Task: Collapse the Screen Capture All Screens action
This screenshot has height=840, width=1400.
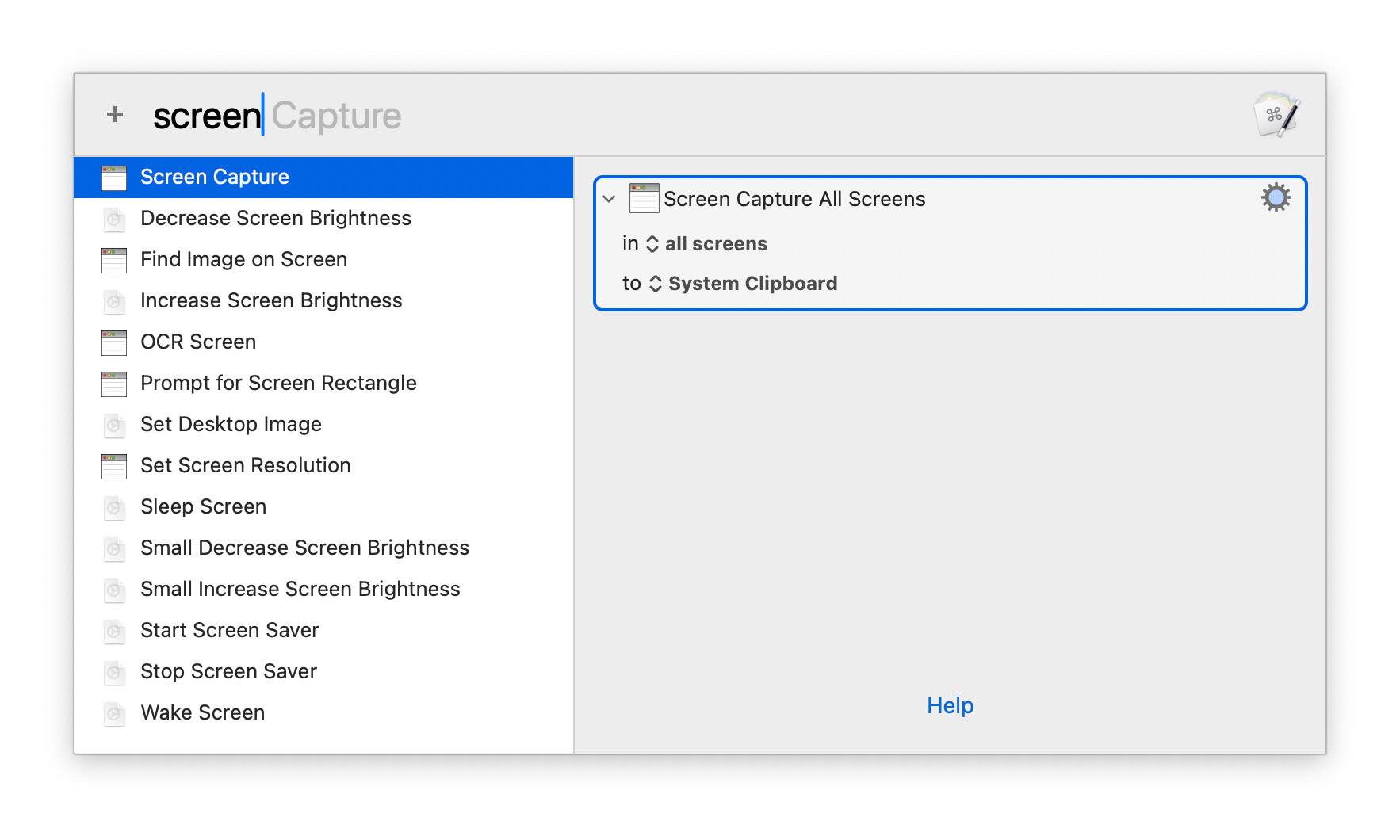Action: pos(609,199)
